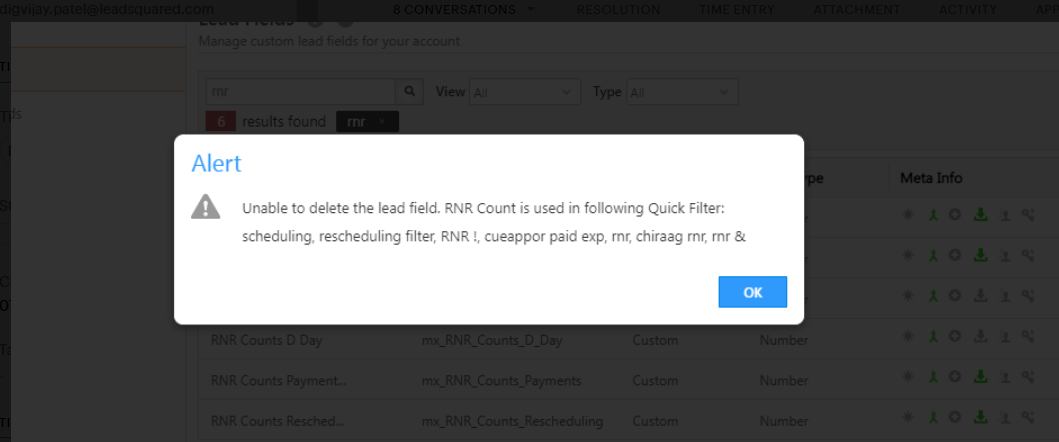Click the RNR Counts D Day field name

tap(266, 340)
